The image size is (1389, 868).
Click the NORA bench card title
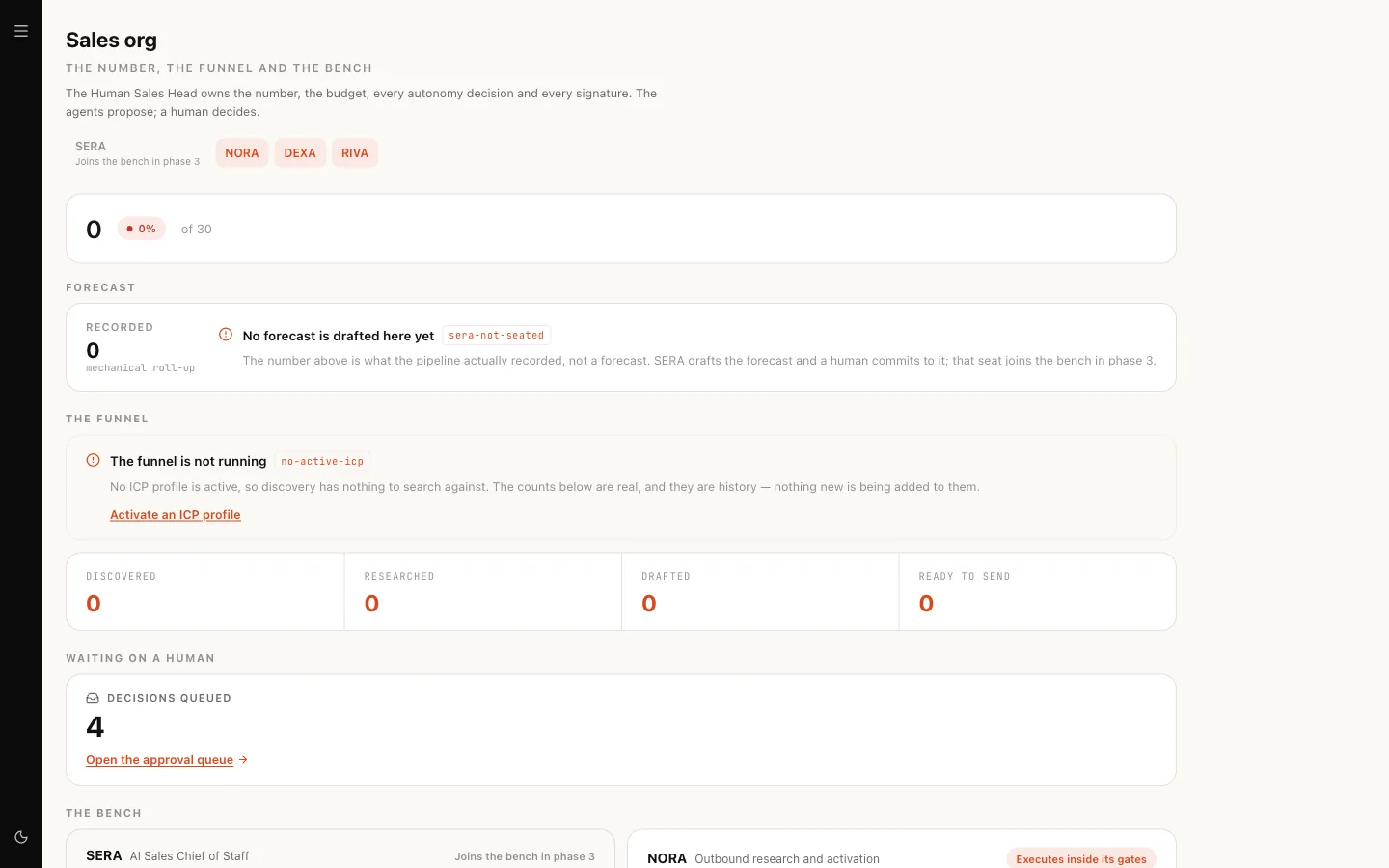point(667,858)
